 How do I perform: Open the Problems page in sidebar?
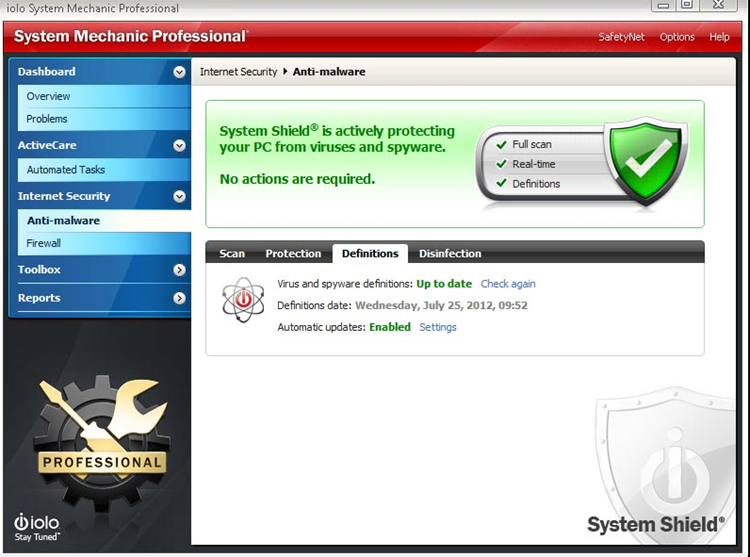[104, 119]
